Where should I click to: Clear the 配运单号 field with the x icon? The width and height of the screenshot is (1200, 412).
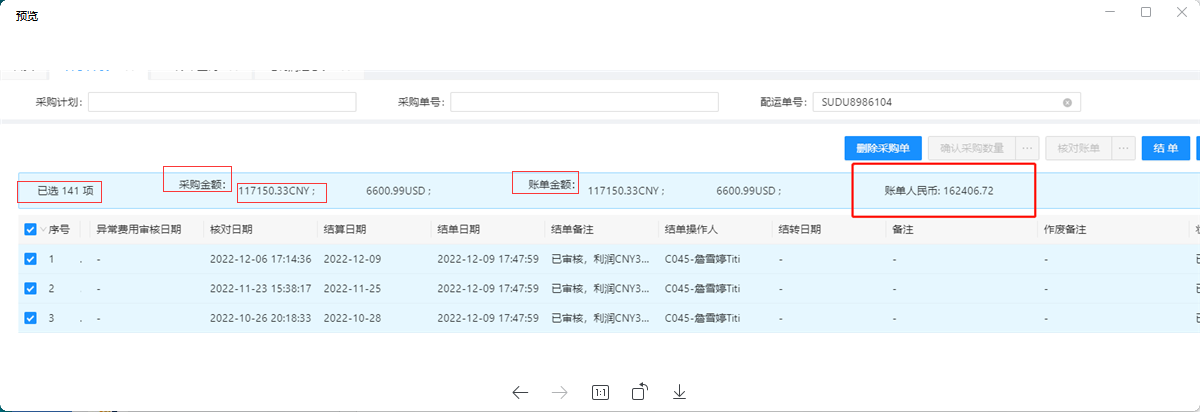pyautogui.click(x=1067, y=102)
